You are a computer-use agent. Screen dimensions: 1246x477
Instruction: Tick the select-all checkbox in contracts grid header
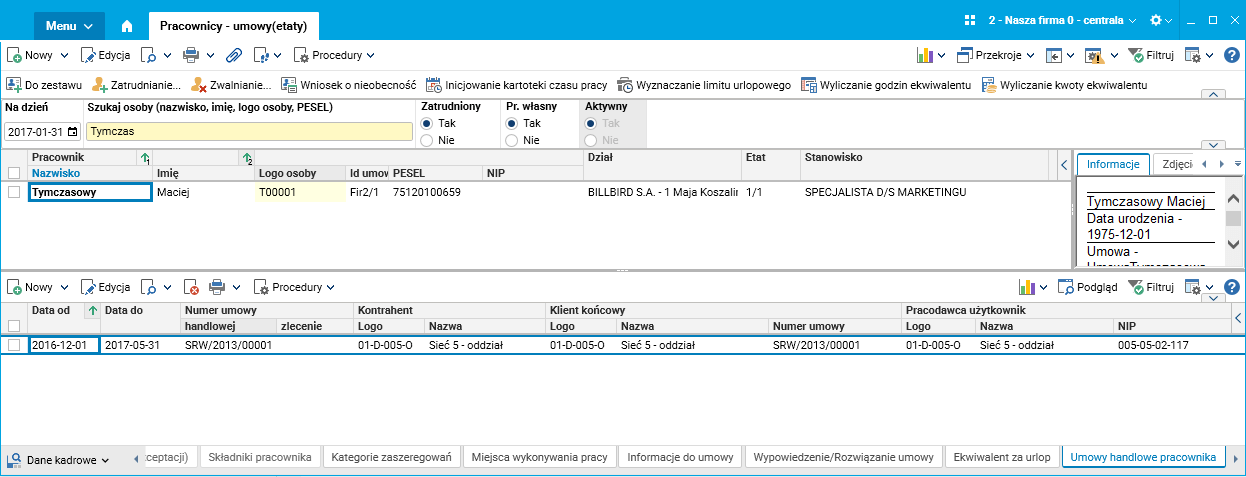tap(14, 326)
